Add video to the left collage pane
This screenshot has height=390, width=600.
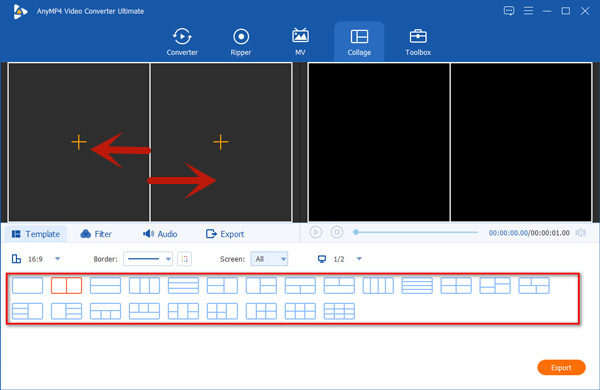click(x=79, y=142)
